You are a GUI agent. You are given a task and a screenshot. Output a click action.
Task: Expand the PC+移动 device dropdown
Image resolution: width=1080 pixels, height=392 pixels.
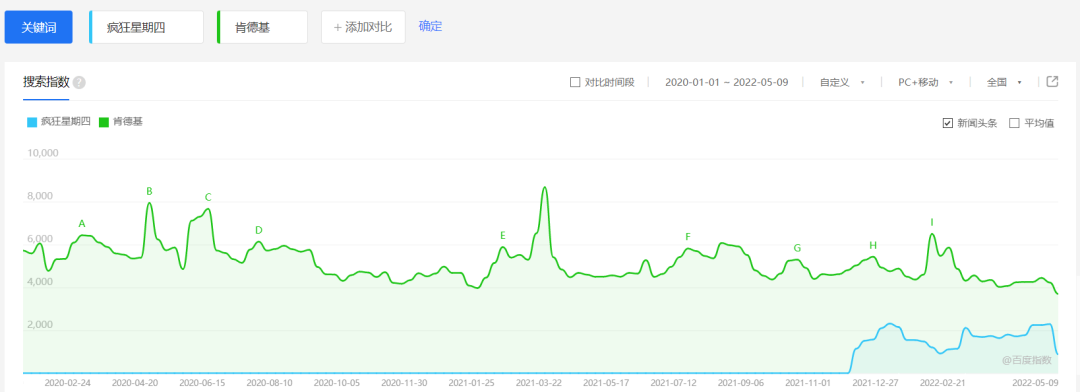pyautogui.click(x=925, y=83)
